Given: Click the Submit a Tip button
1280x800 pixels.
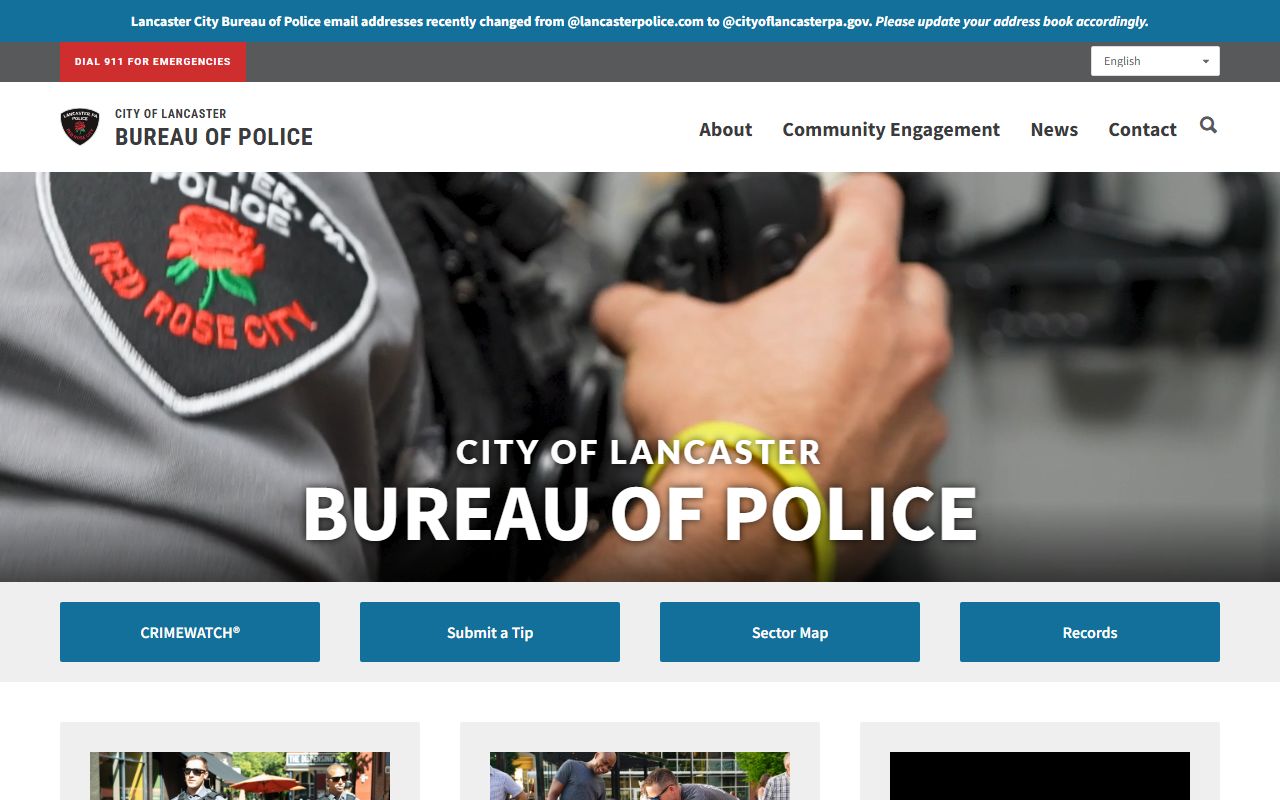Looking at the screenshot, I should [x=490, y=632].
